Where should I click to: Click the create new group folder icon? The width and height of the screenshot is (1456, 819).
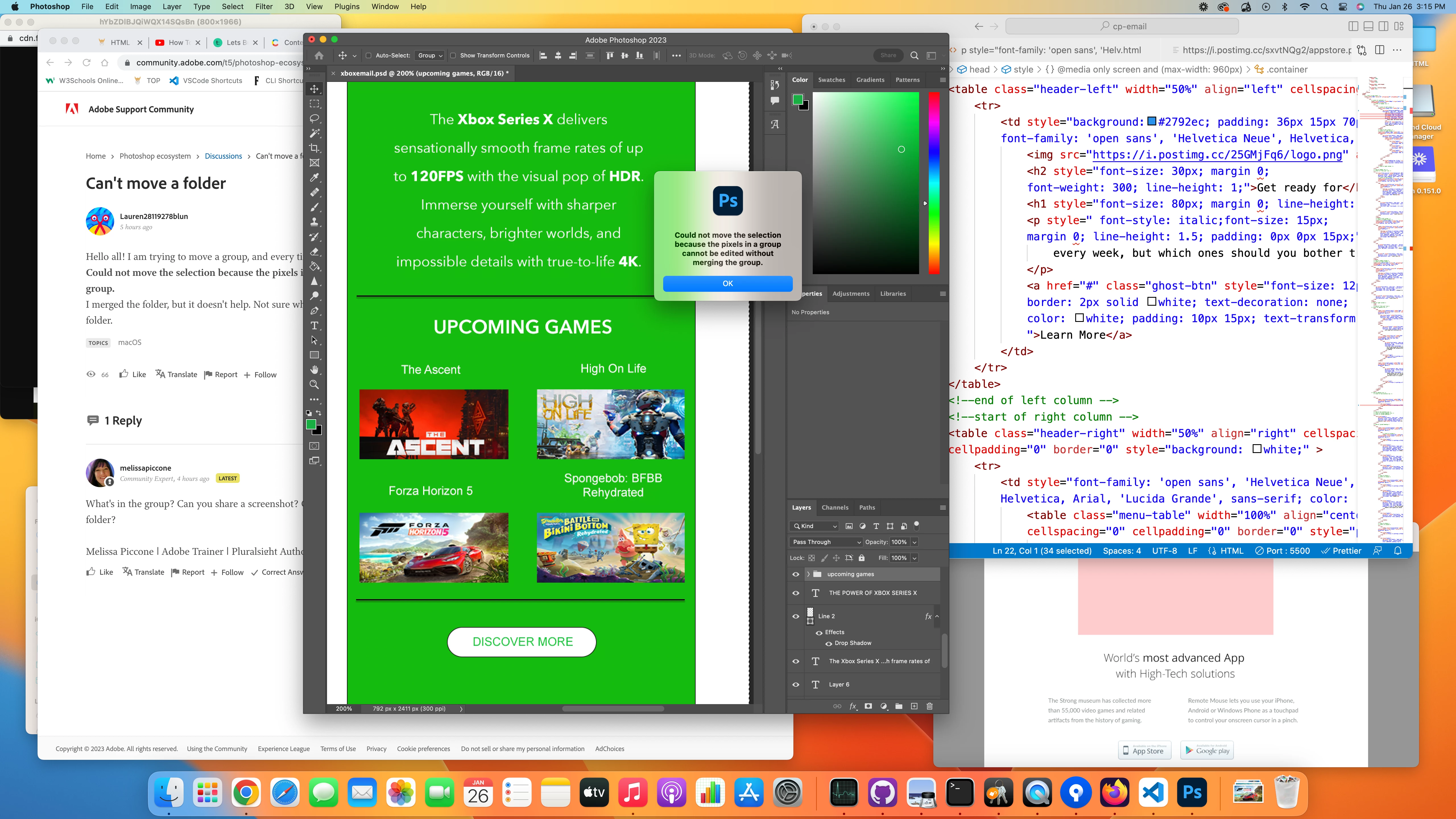click(899, 706)
